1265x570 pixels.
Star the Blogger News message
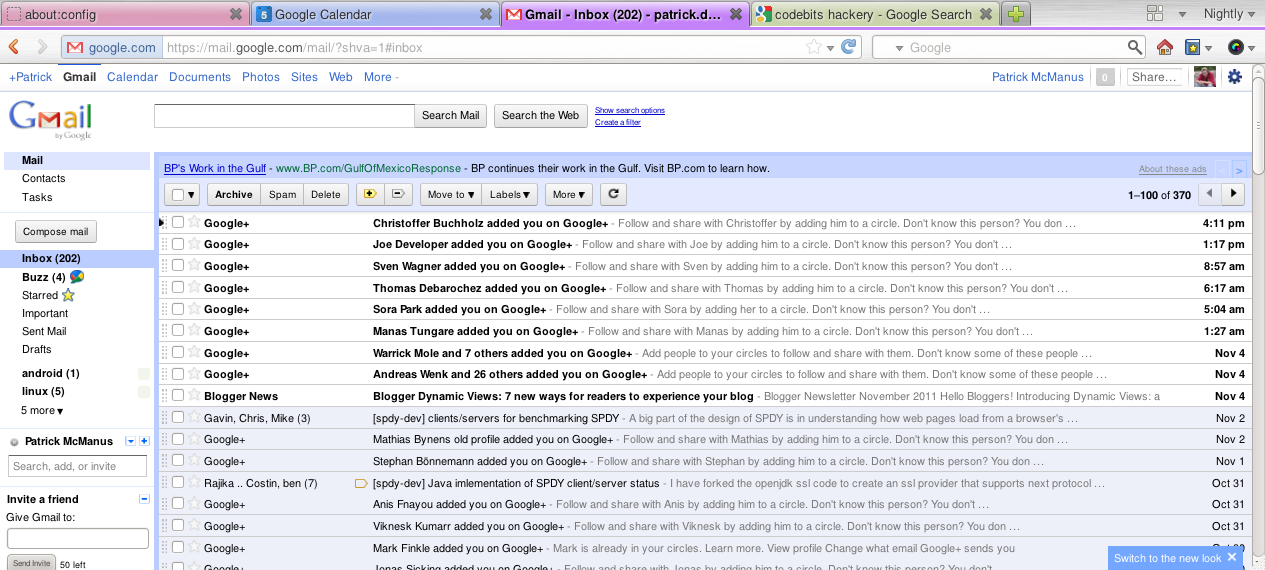tap(194, 395)
